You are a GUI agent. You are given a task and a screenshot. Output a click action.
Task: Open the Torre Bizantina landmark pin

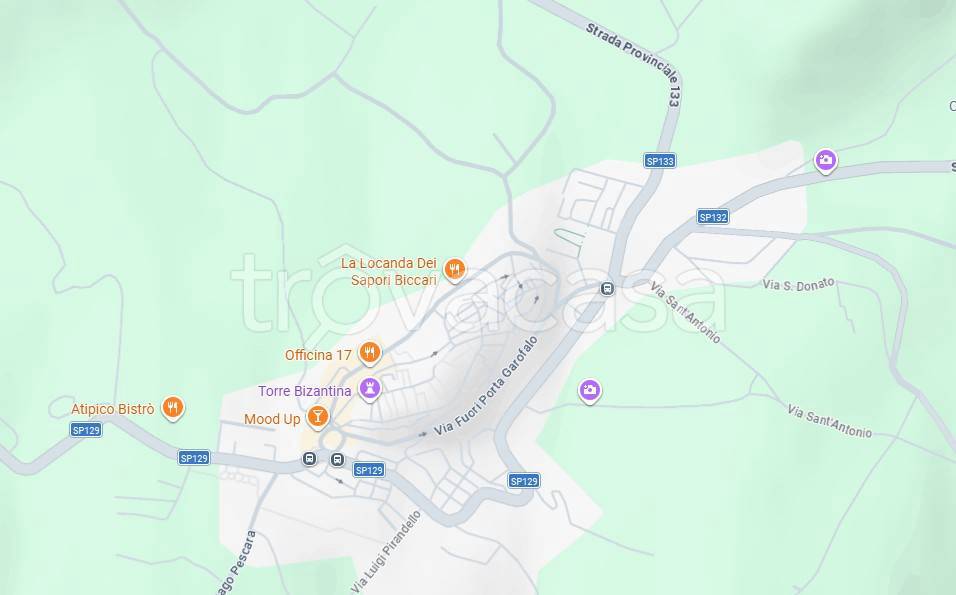(x=369, y=388)
